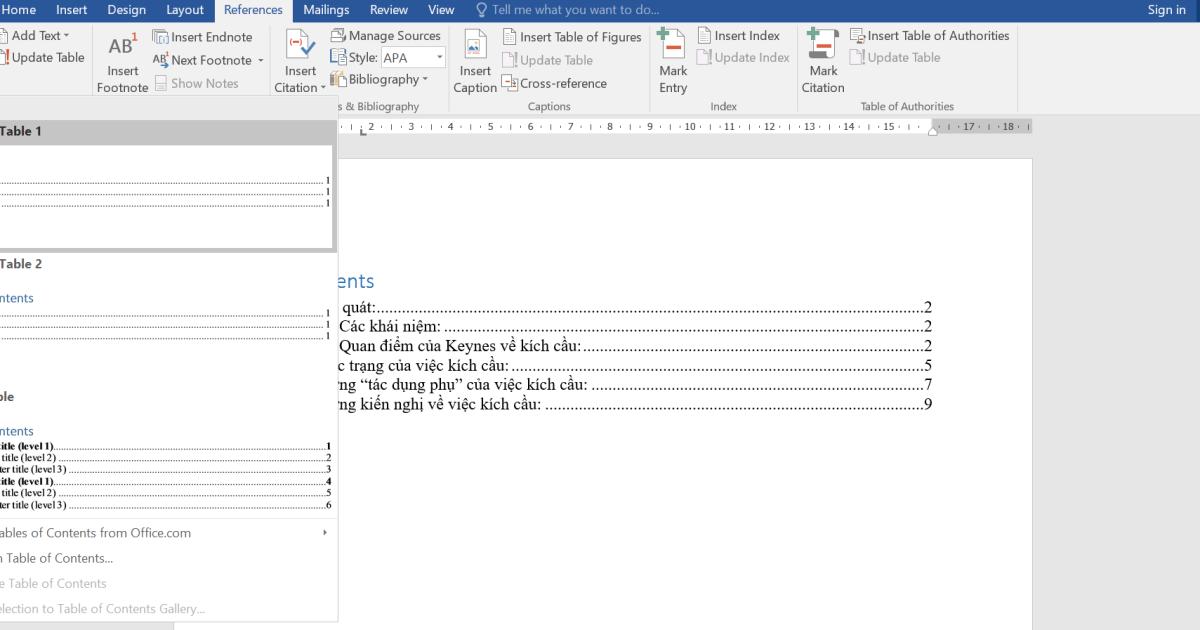Click the right indent marker on ruler
The image size is (1200, 630).
pos(933,130)
